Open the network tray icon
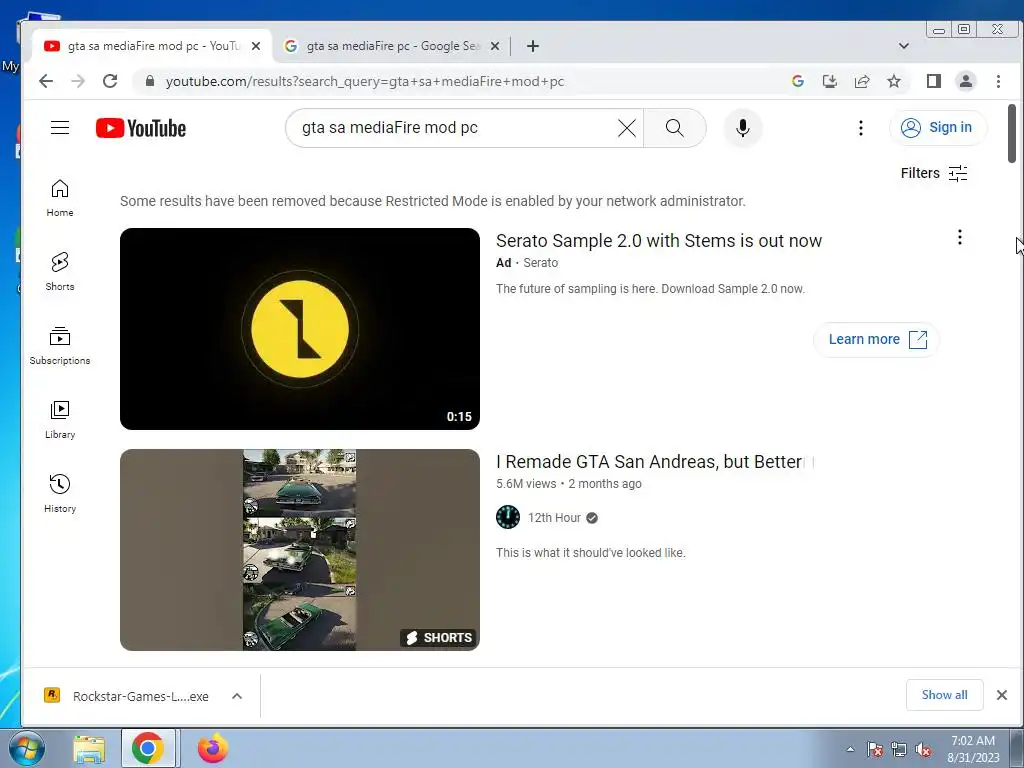 click(x=899, y=750)
